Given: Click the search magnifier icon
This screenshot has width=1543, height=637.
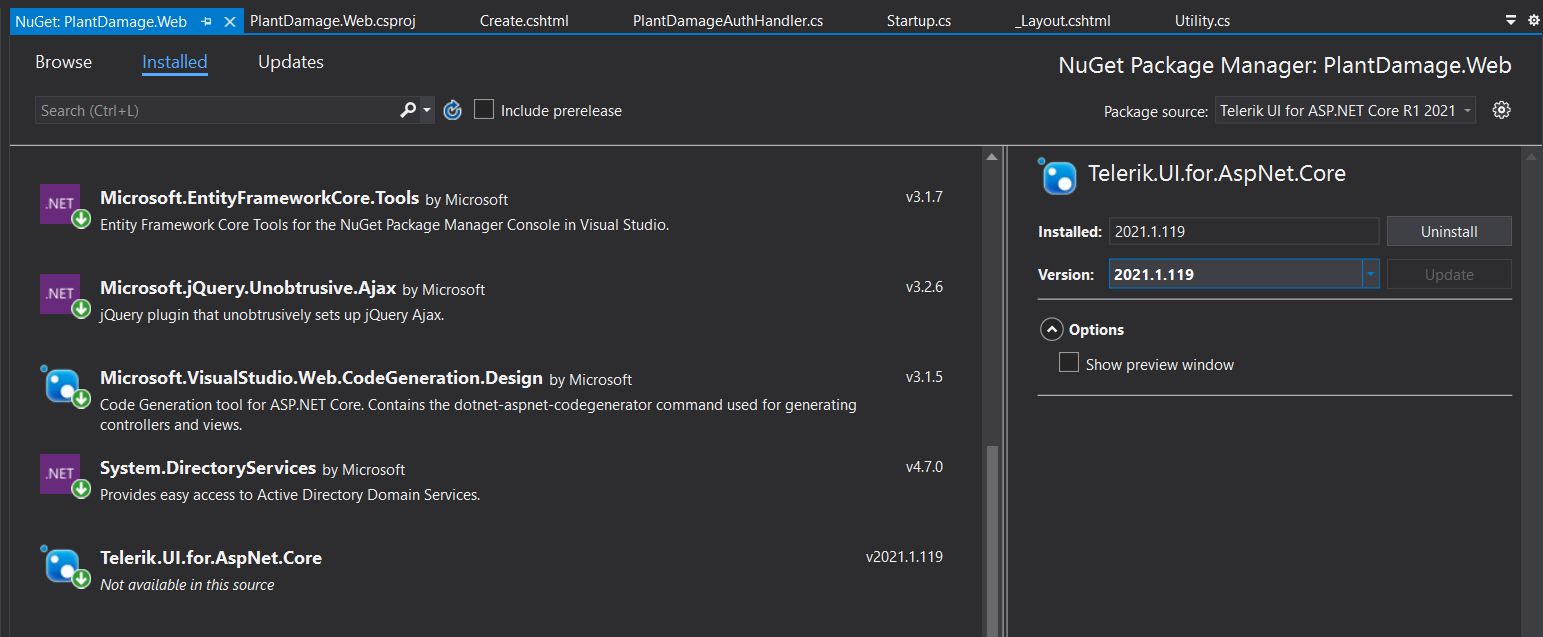Looking at the screenshot, I should click(x=408, y=110).
